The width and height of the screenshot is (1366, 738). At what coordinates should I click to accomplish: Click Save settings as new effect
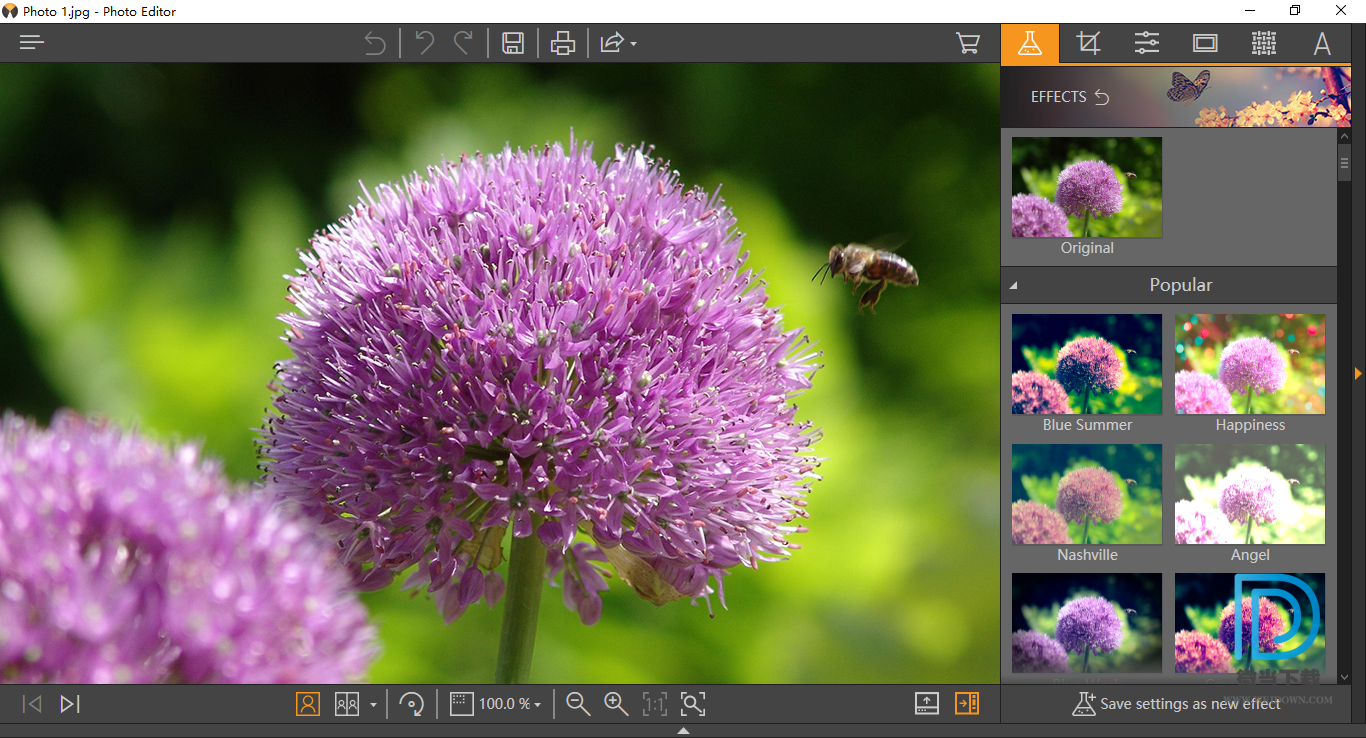point(1177,704)
